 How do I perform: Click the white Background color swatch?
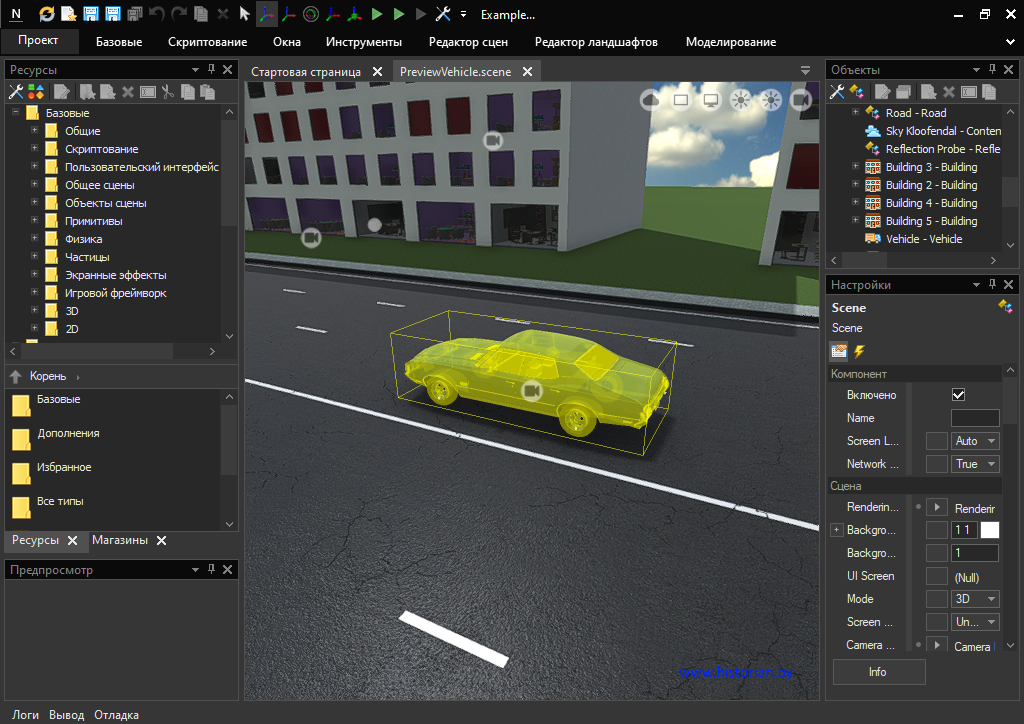coord(989,530)
